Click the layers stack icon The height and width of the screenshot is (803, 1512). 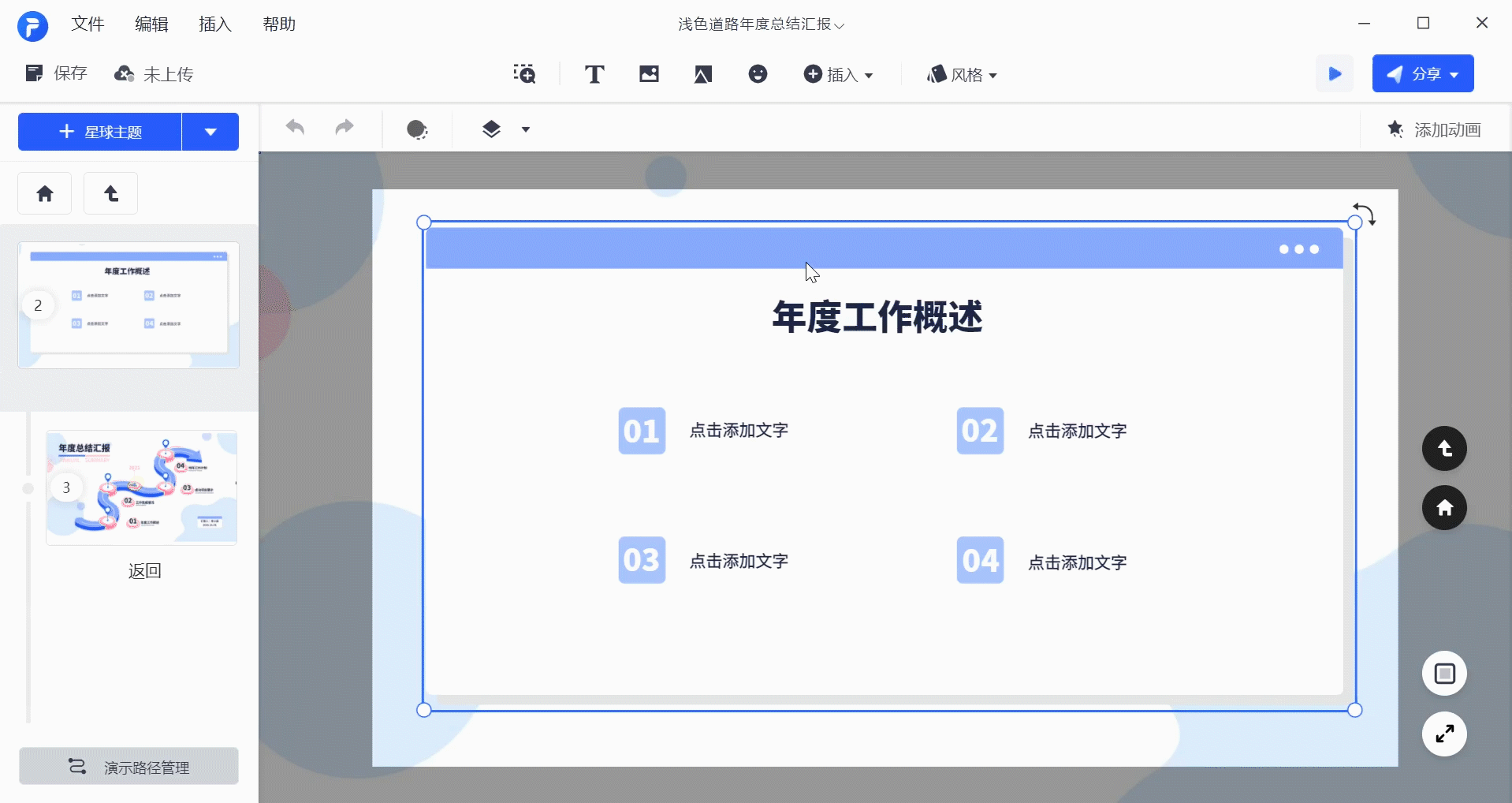(x=491, y=129)
